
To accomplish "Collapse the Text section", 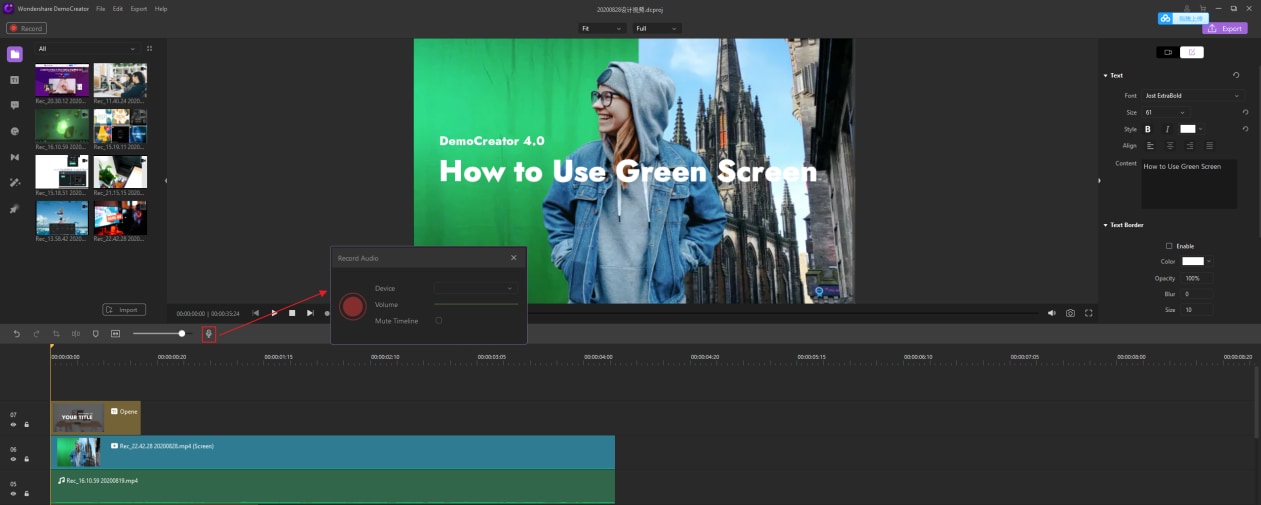I will tap(1106, 75).
